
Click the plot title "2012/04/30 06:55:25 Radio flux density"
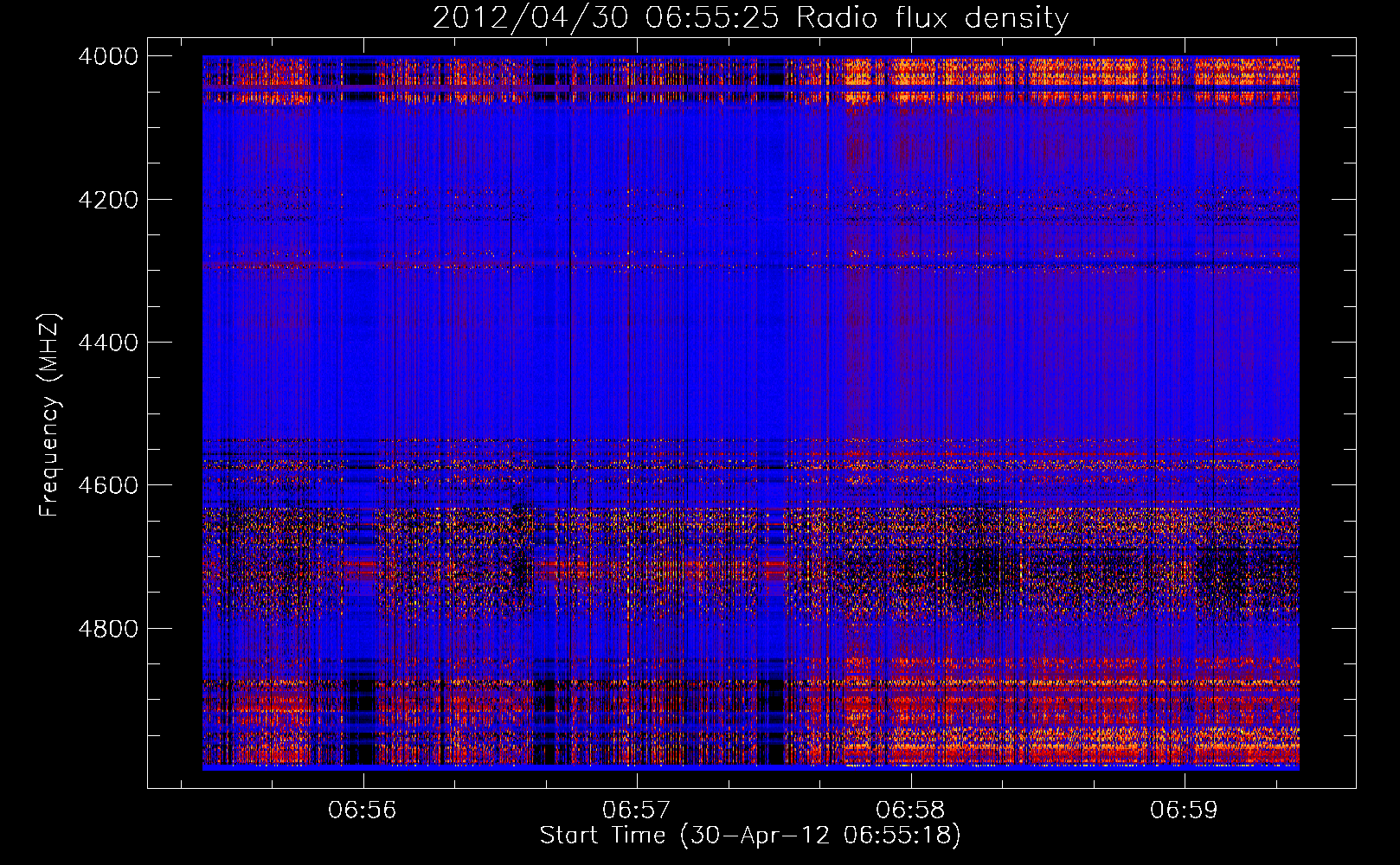750,18
